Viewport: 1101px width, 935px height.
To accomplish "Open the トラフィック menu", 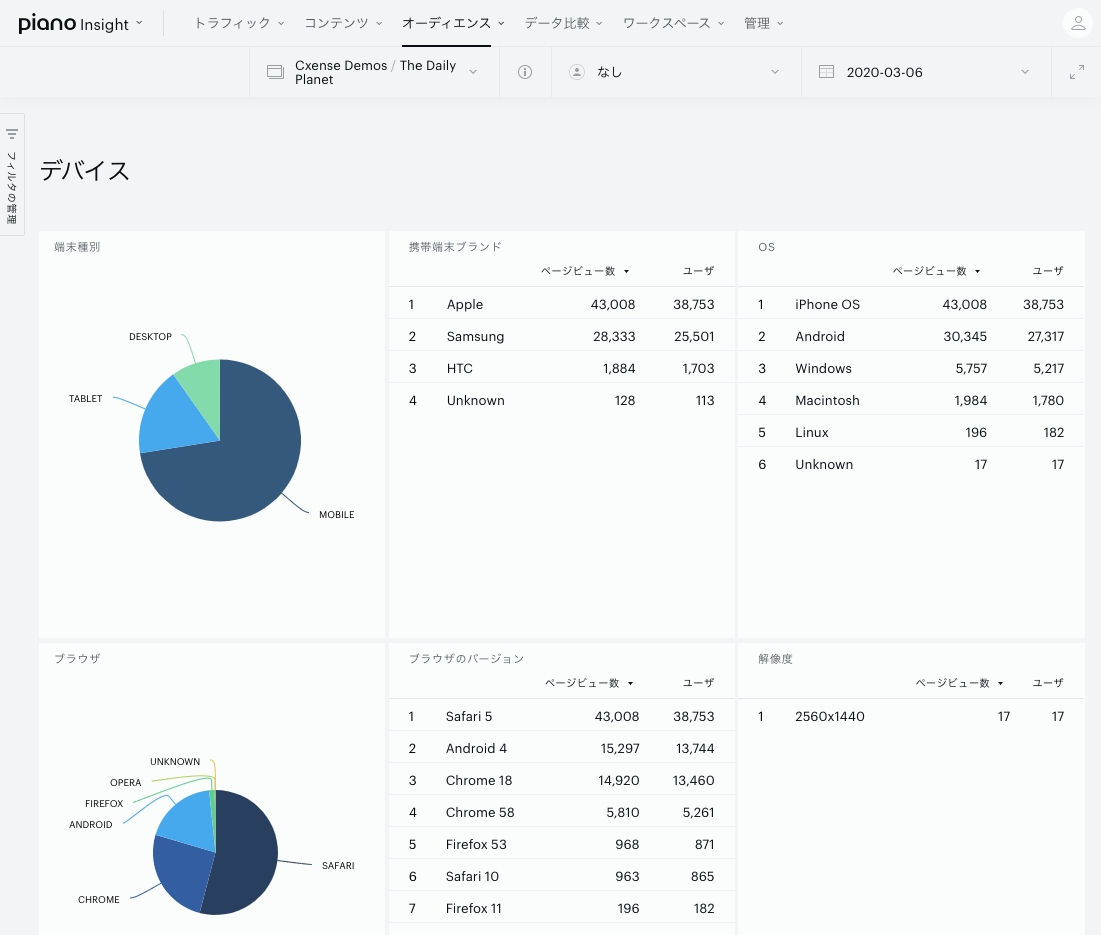I will tap(239, 23).
